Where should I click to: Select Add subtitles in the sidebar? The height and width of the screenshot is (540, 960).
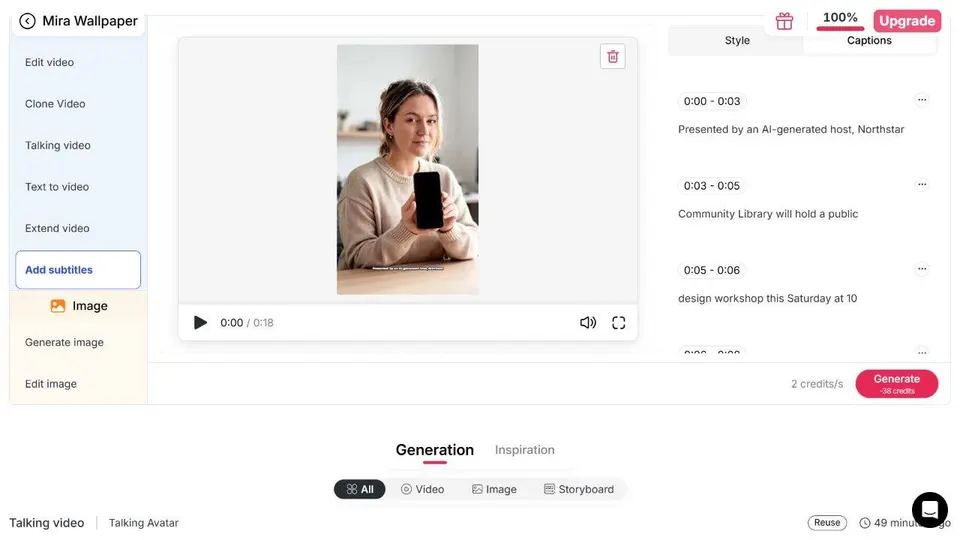(78, 270)
